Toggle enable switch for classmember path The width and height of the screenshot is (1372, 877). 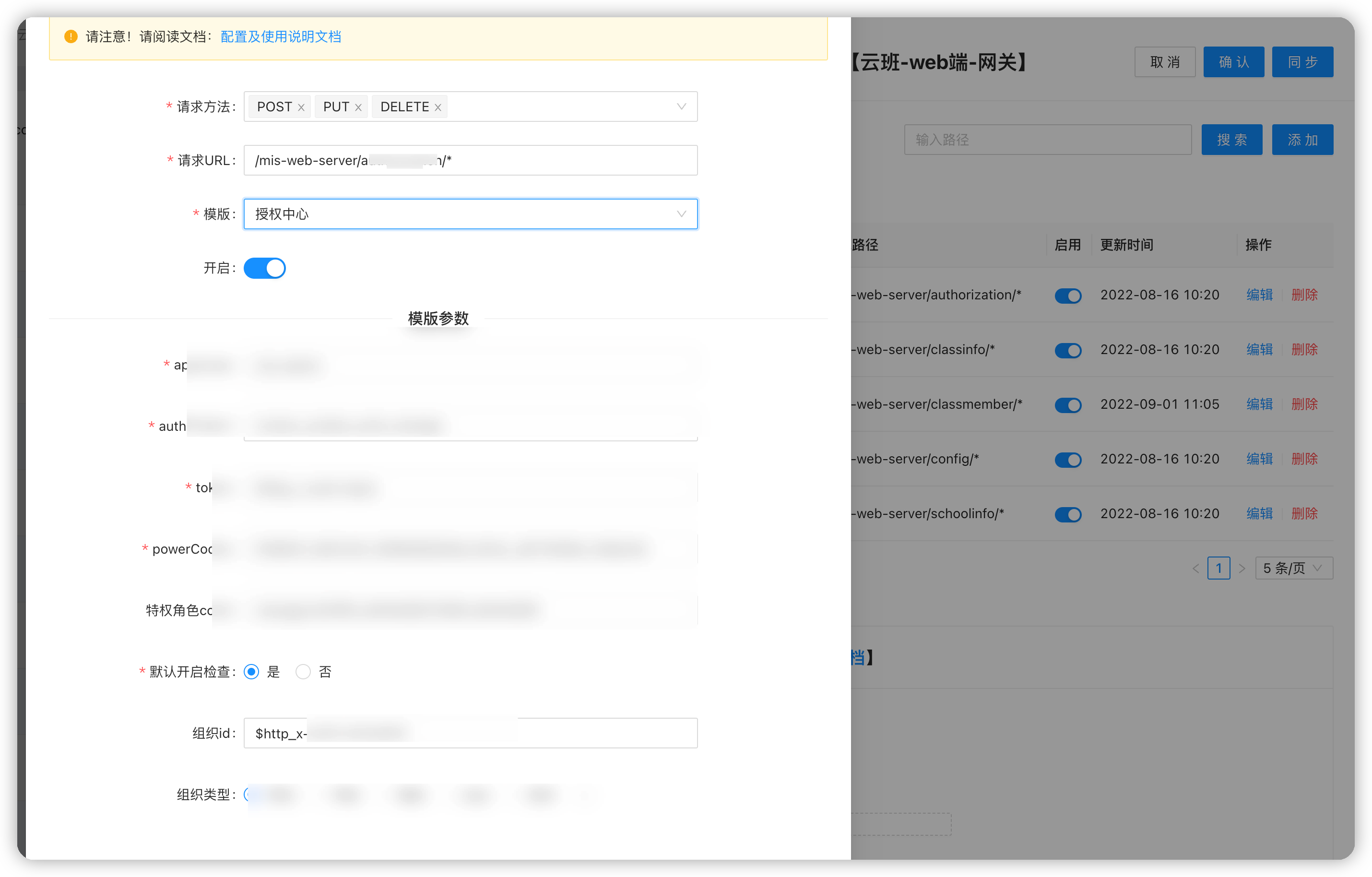coord(1068,404)
